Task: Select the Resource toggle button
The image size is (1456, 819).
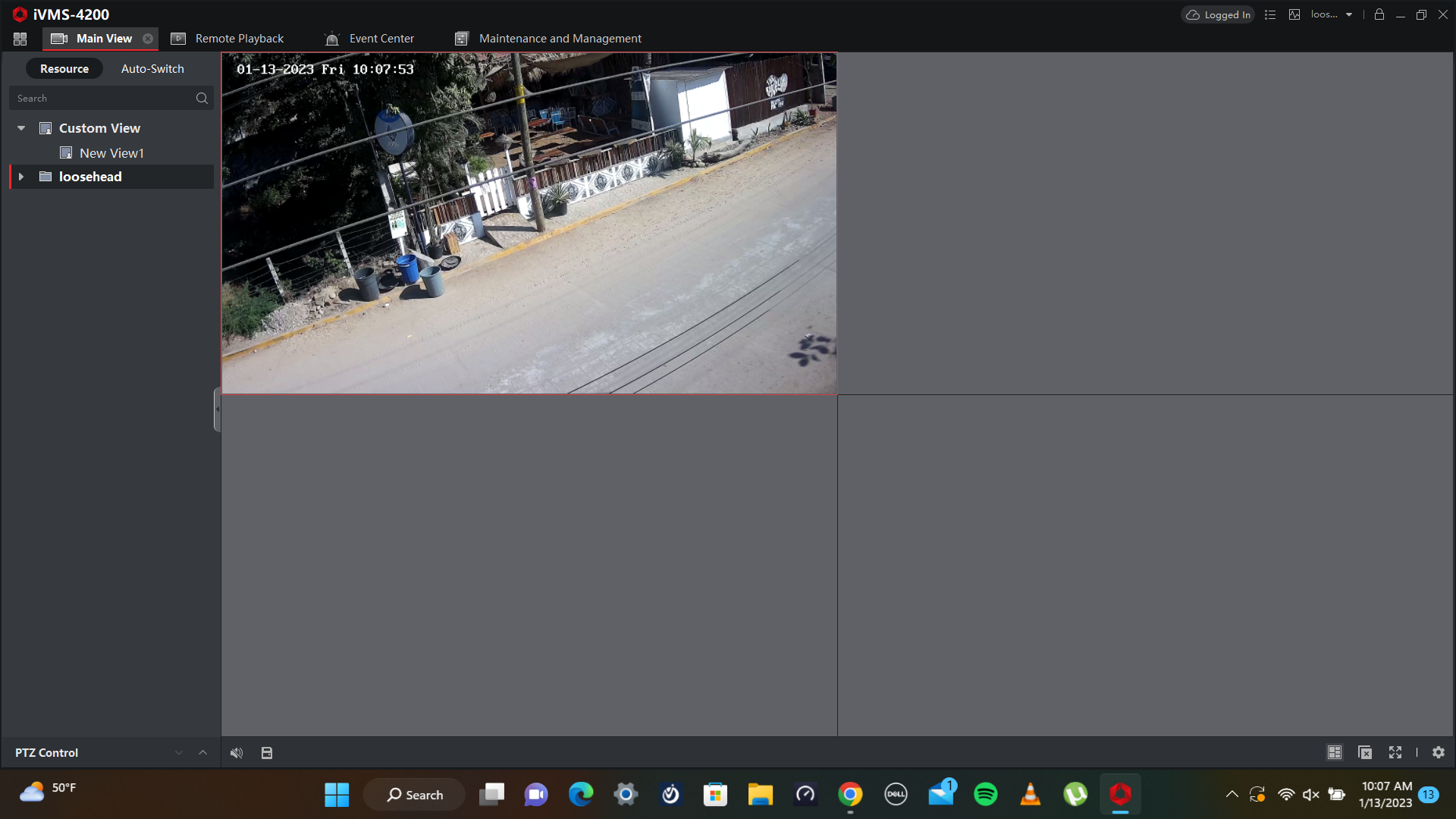Action: (64, 69)
